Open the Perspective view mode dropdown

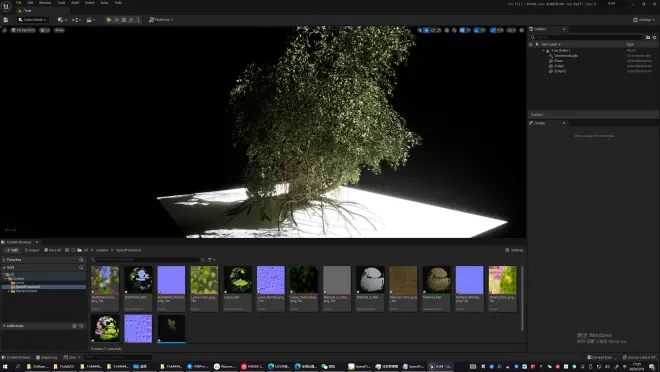tap(23, 30)
